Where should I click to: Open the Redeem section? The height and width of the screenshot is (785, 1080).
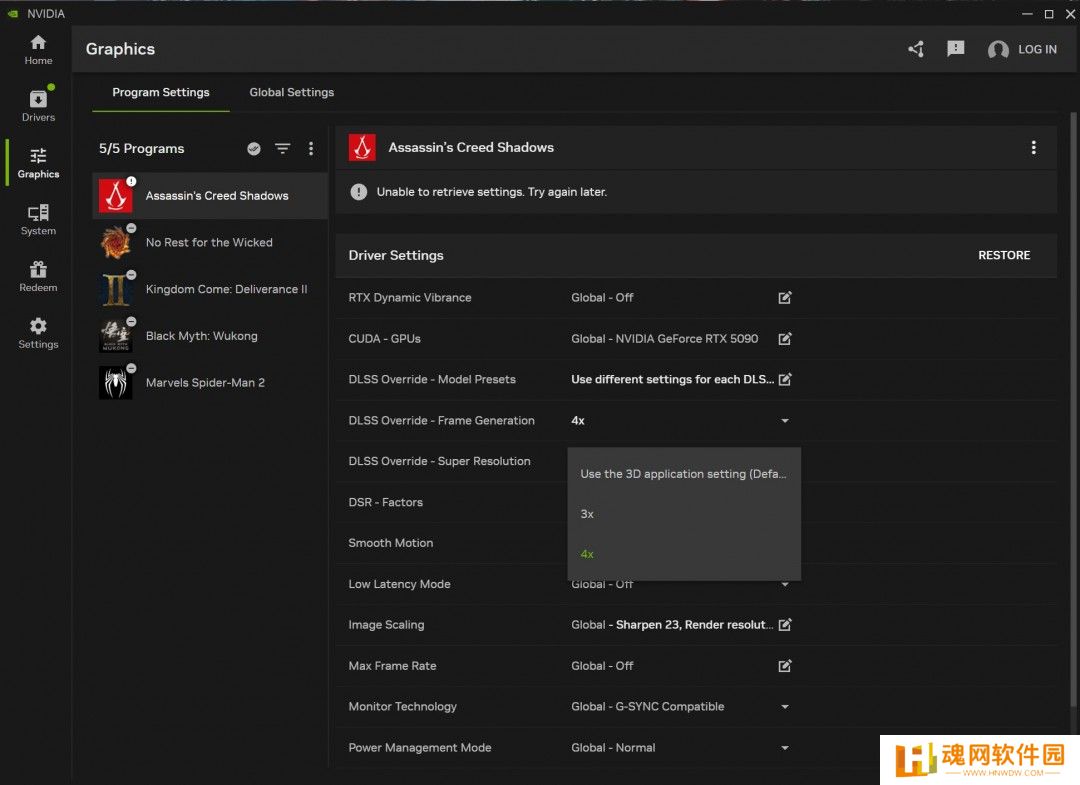point(38,276)
